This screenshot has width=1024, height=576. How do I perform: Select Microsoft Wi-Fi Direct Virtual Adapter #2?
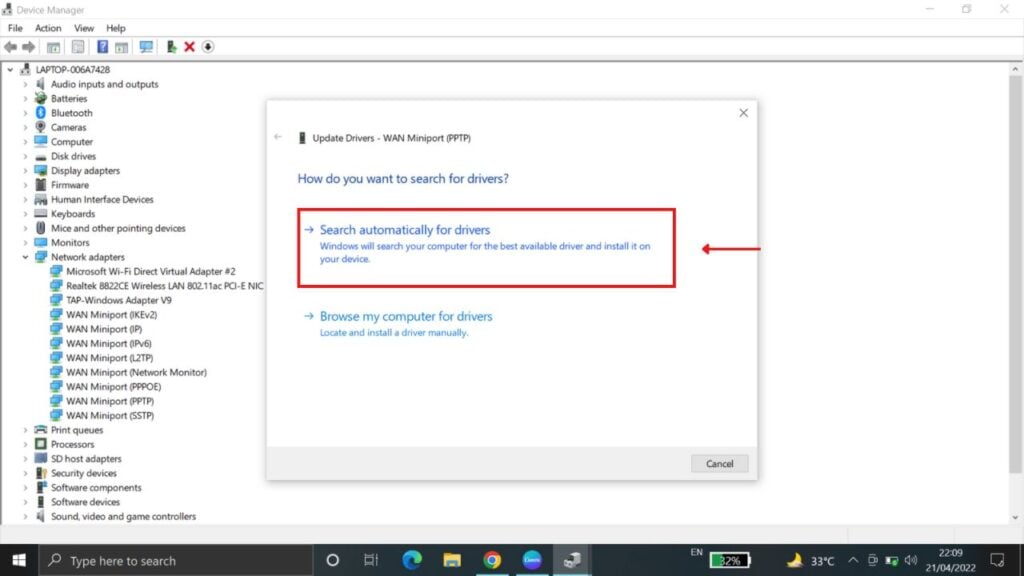click(151, 271)
